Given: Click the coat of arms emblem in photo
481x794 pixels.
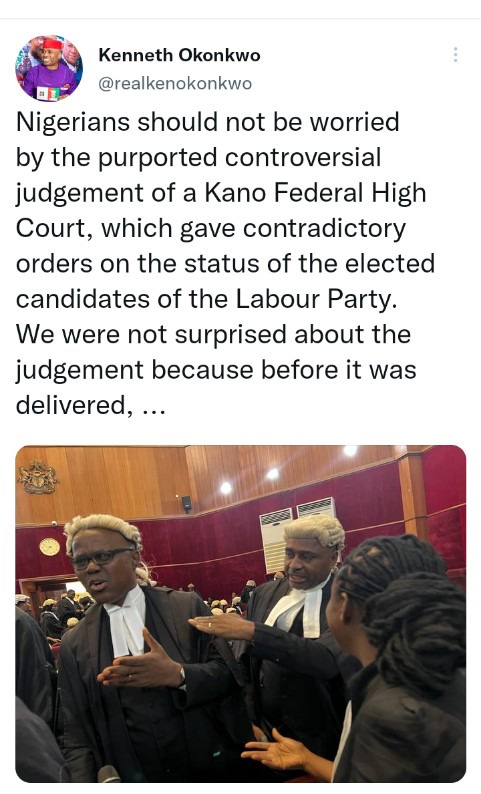Looking at the screenshot, I should pyautogui.click(x=37, y=477).
